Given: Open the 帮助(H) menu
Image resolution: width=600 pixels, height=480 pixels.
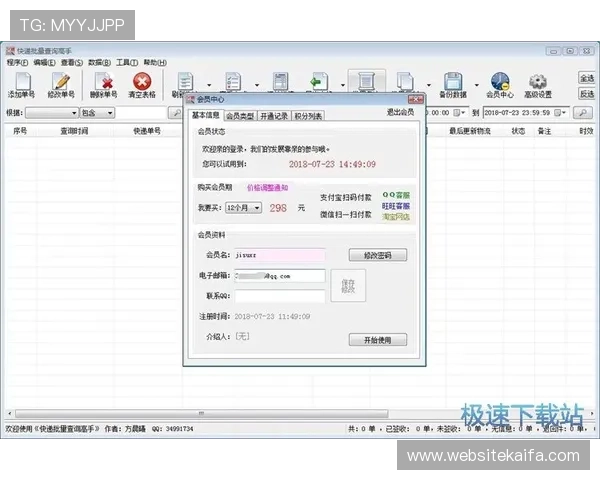Looking at the screenshot, I should point(155,62).
